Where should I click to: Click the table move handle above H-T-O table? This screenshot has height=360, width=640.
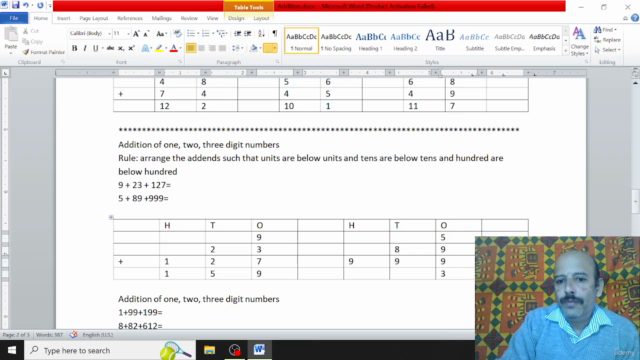pyautogui.click(x=111, y=217)
